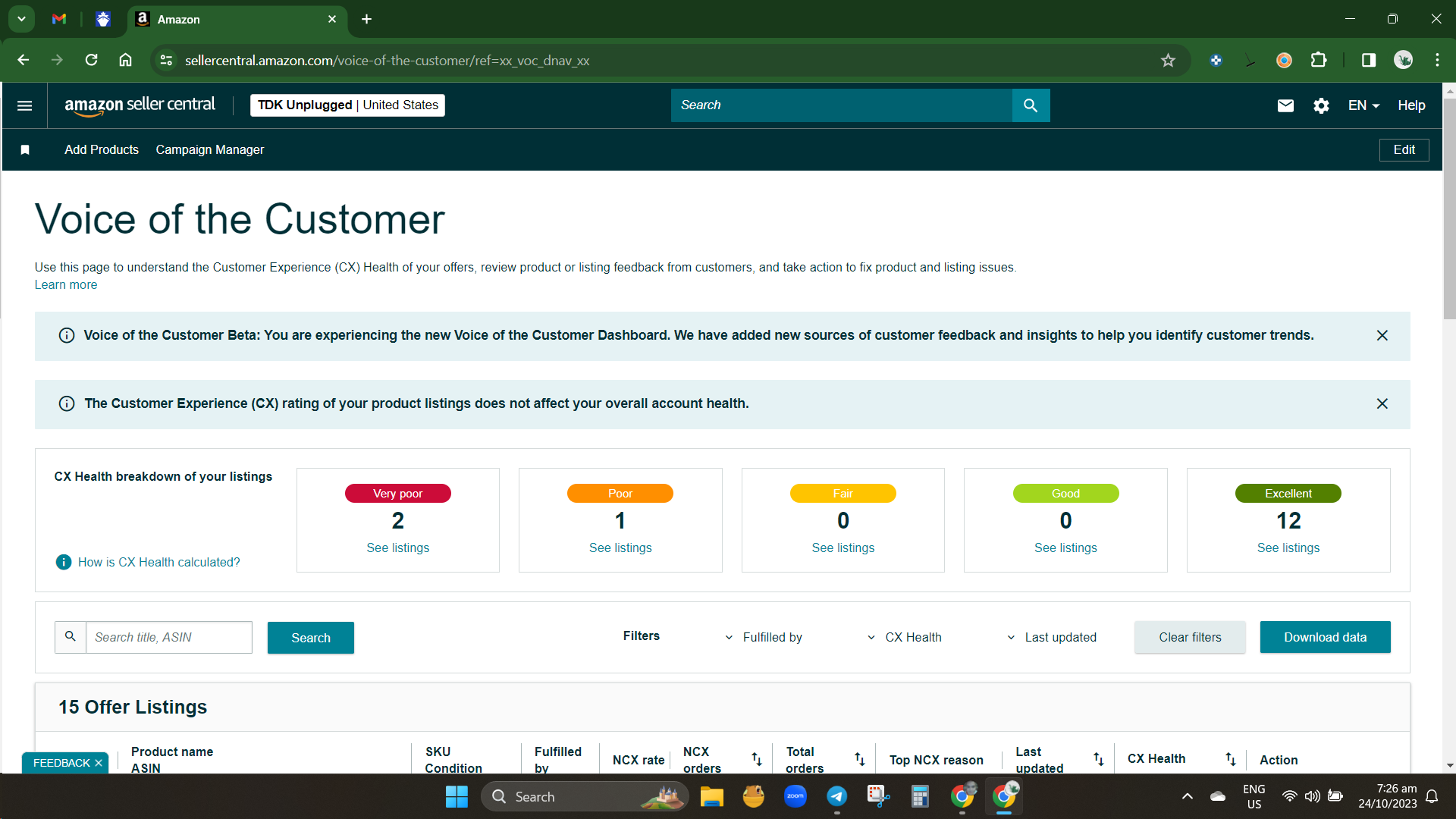This screenshot has width=1456, height=819.
Task: Open the Chrome extensions puzzle icon
Action: click(1319, 60)
